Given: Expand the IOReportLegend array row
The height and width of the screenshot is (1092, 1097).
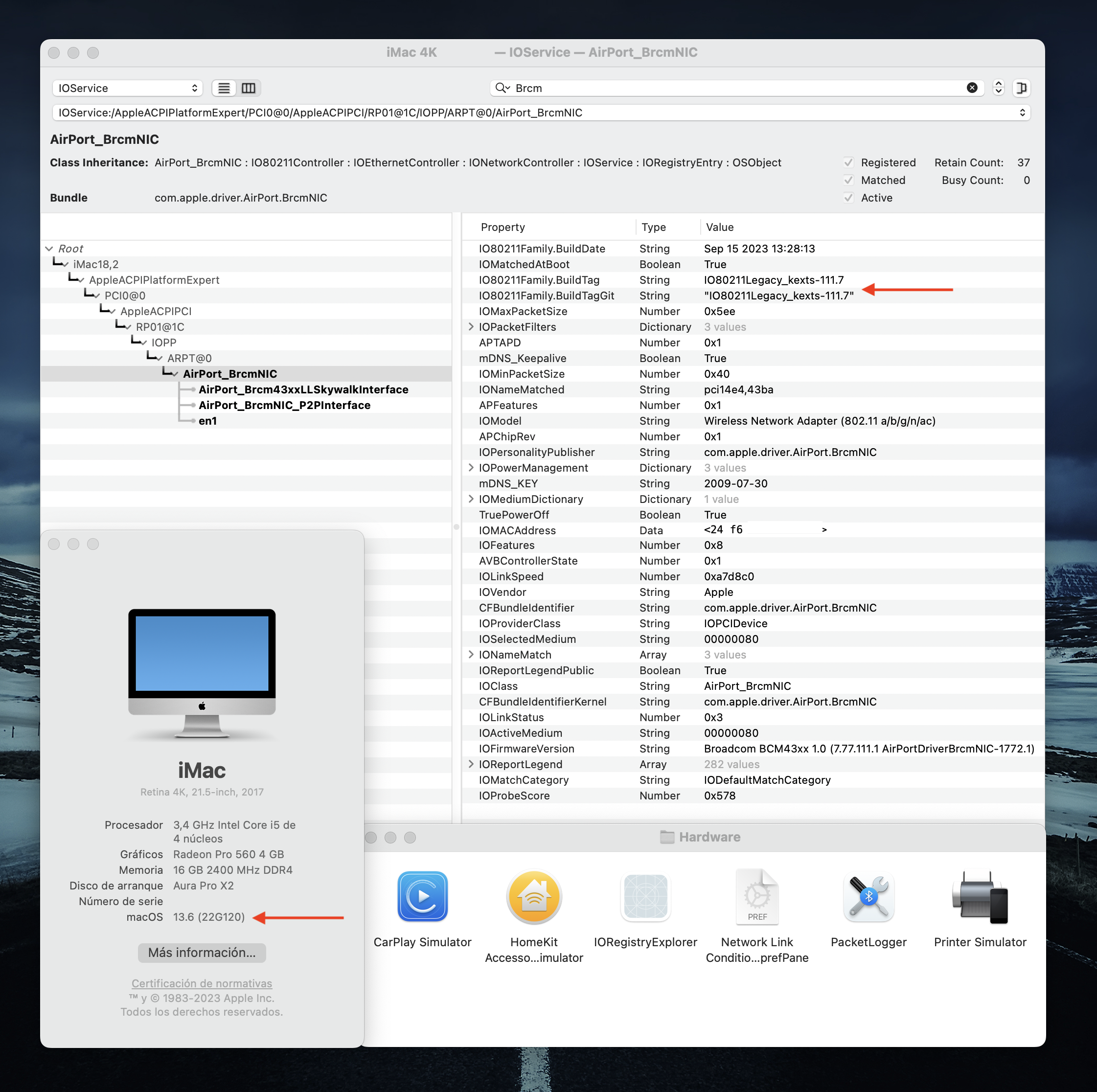Looking at the screenshot, I should tap(471, 764).
